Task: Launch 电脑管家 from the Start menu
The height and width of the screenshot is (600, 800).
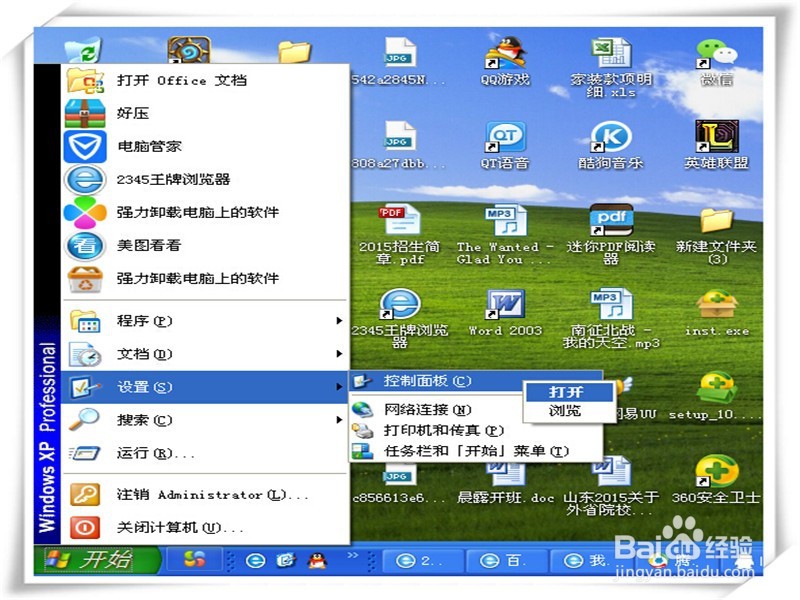Action: (205, 146)
